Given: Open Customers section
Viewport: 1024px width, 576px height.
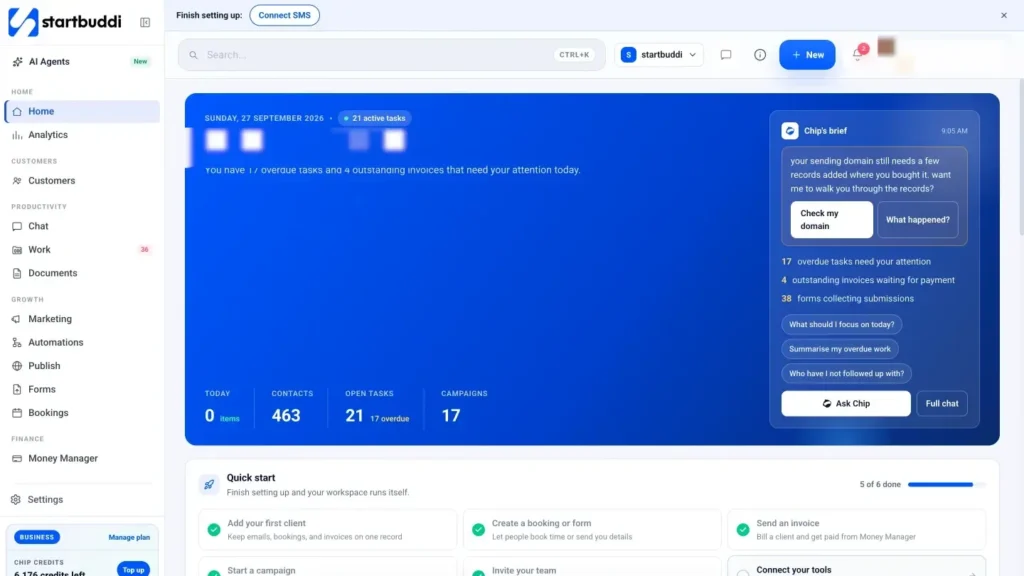Looking at the screenshot, I should pos(82,180).
